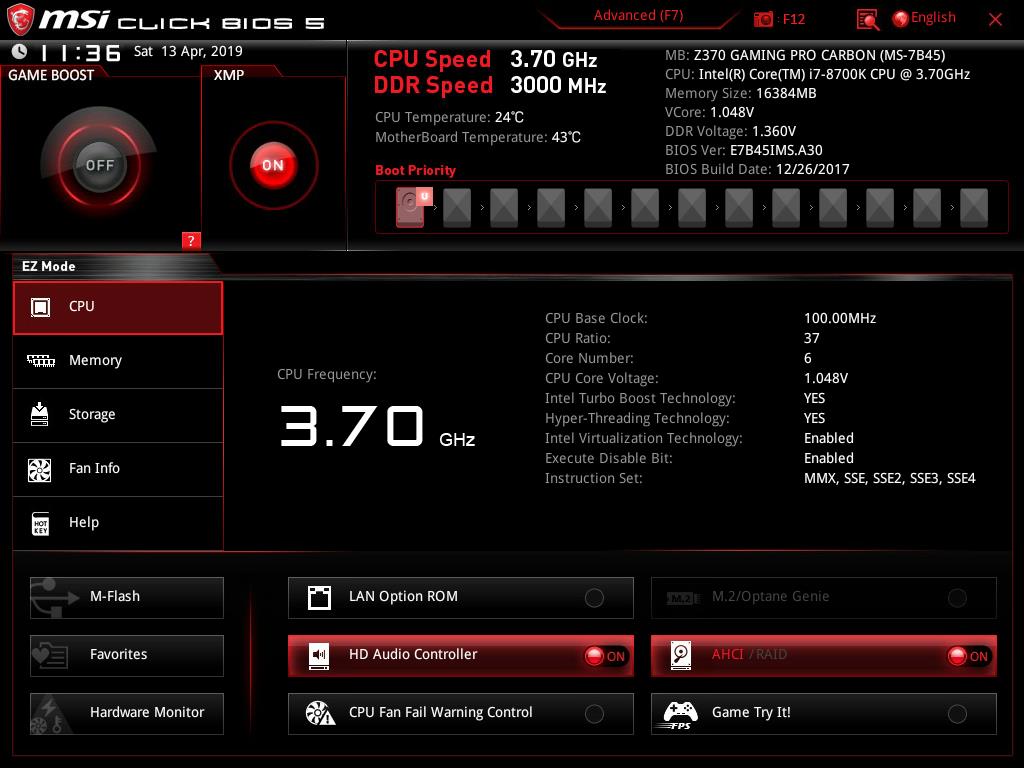Toggle the AHCI / RAID ON switch
Viewport: 1024px width, 768px height.
[968, 656]
